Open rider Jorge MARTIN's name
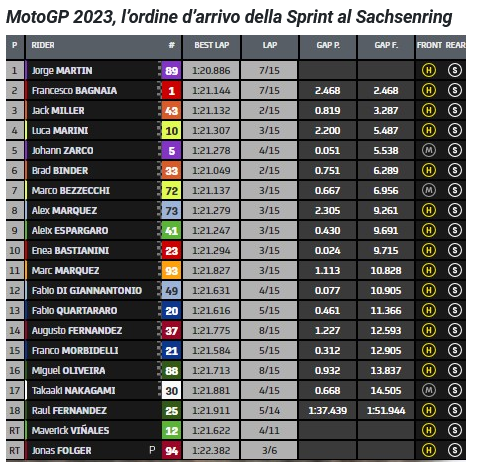 [62, 71]
